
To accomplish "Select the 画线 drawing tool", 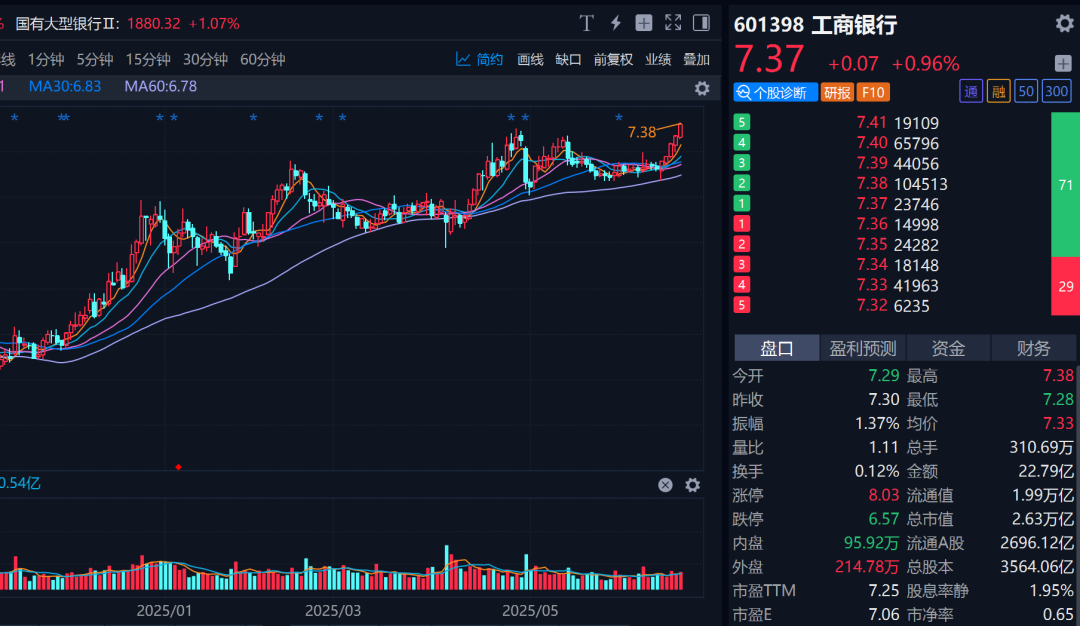I will [530, 59].
